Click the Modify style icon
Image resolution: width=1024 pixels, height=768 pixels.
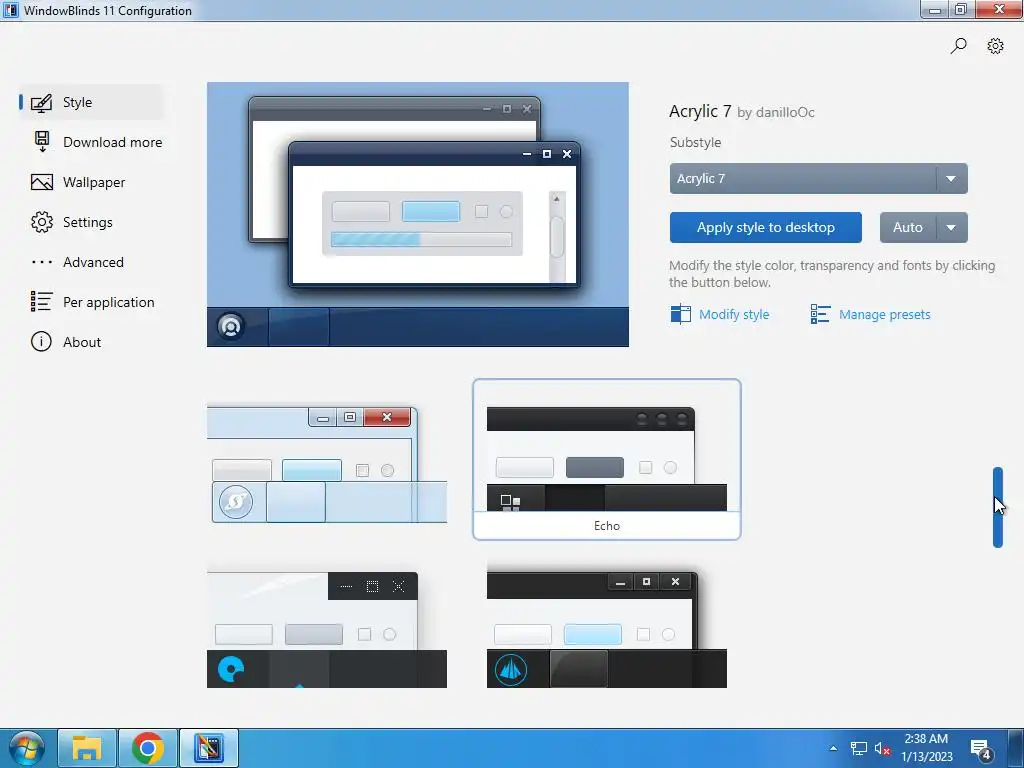680,314
